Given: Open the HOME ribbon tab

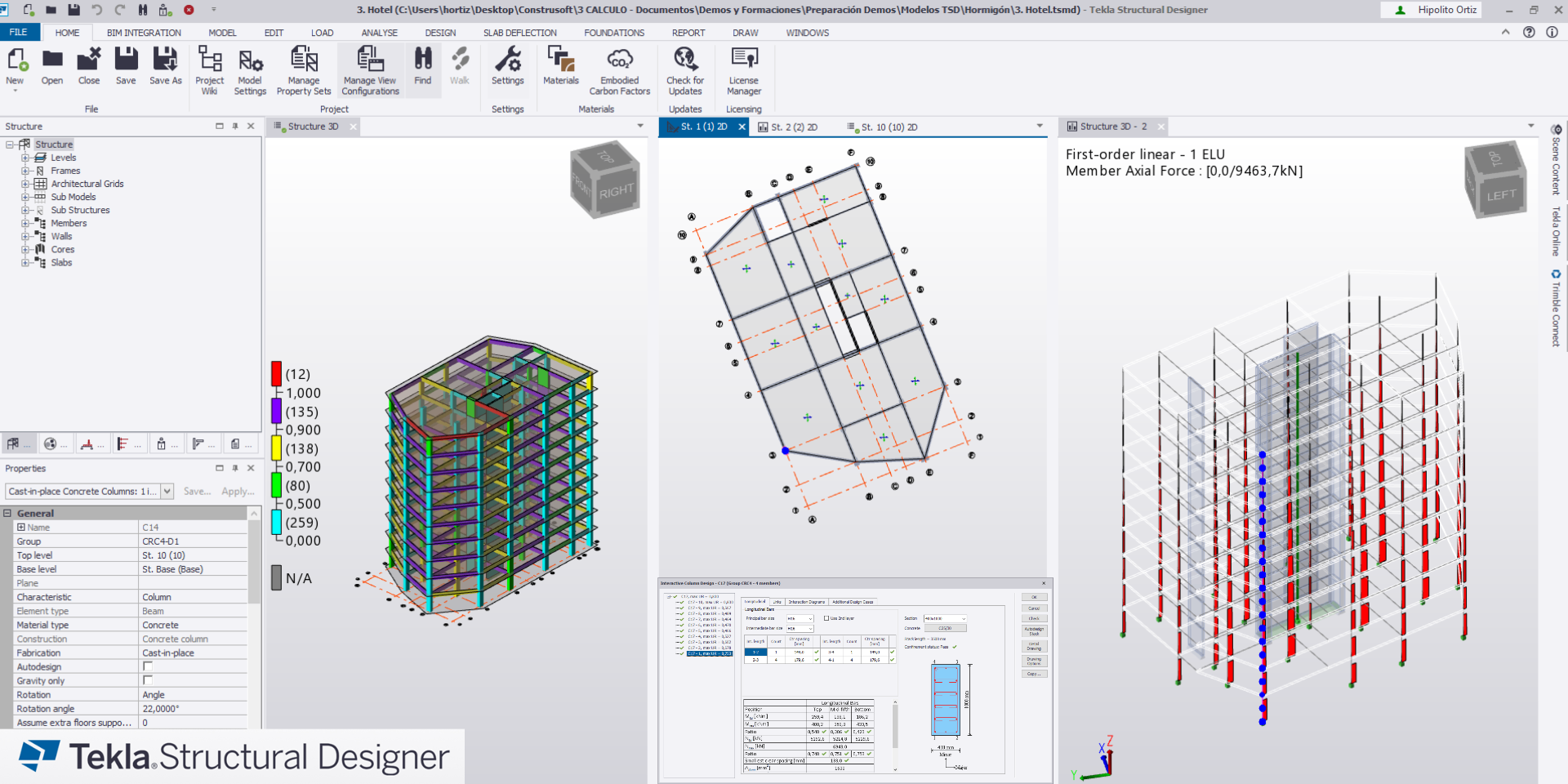Looking at the screenshot, I should [x=67, y=33].
